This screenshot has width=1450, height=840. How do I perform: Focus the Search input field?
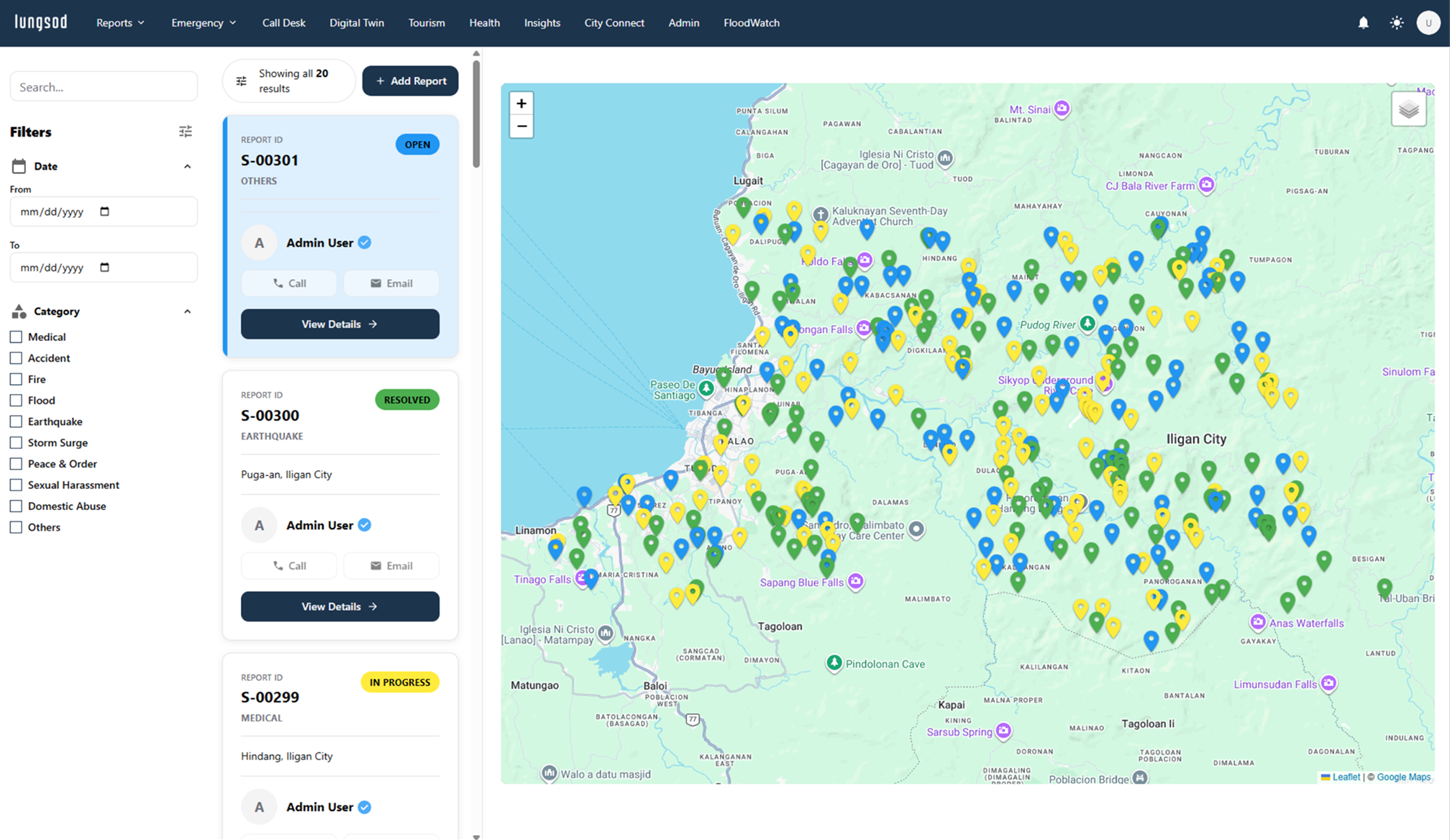click(104, 87)
